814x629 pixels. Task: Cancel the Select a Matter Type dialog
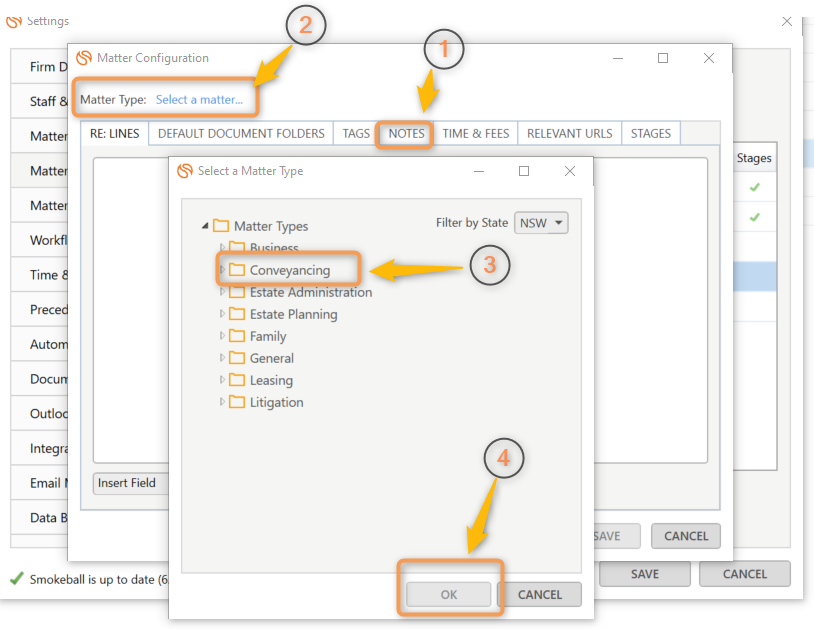click(540, 594)
